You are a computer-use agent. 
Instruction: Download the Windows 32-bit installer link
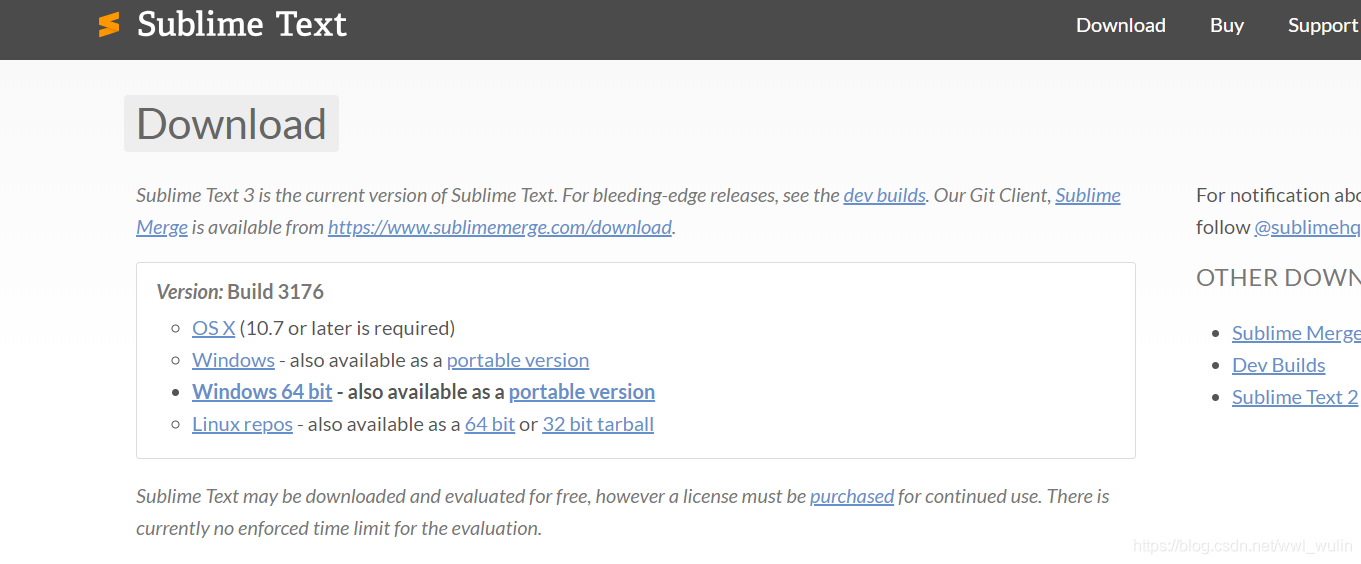pyautogui.click(x=233, y=360)
